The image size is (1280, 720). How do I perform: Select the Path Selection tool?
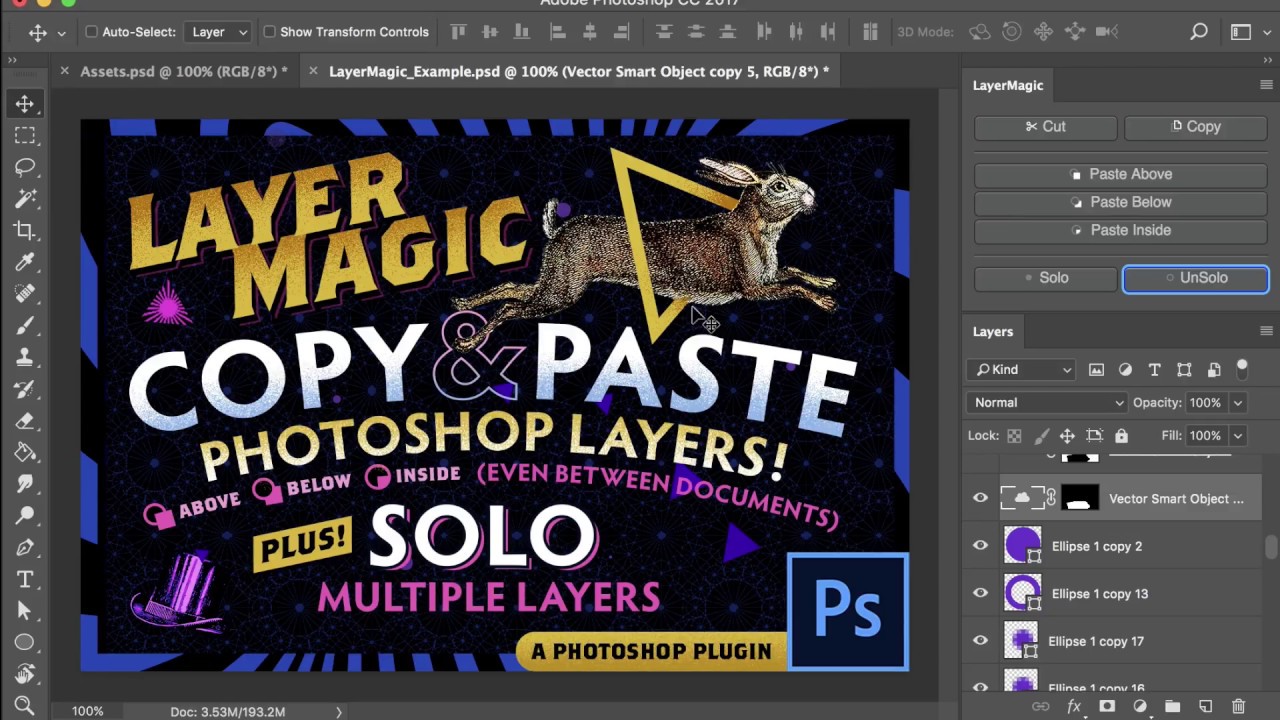(x=25, y=611)
